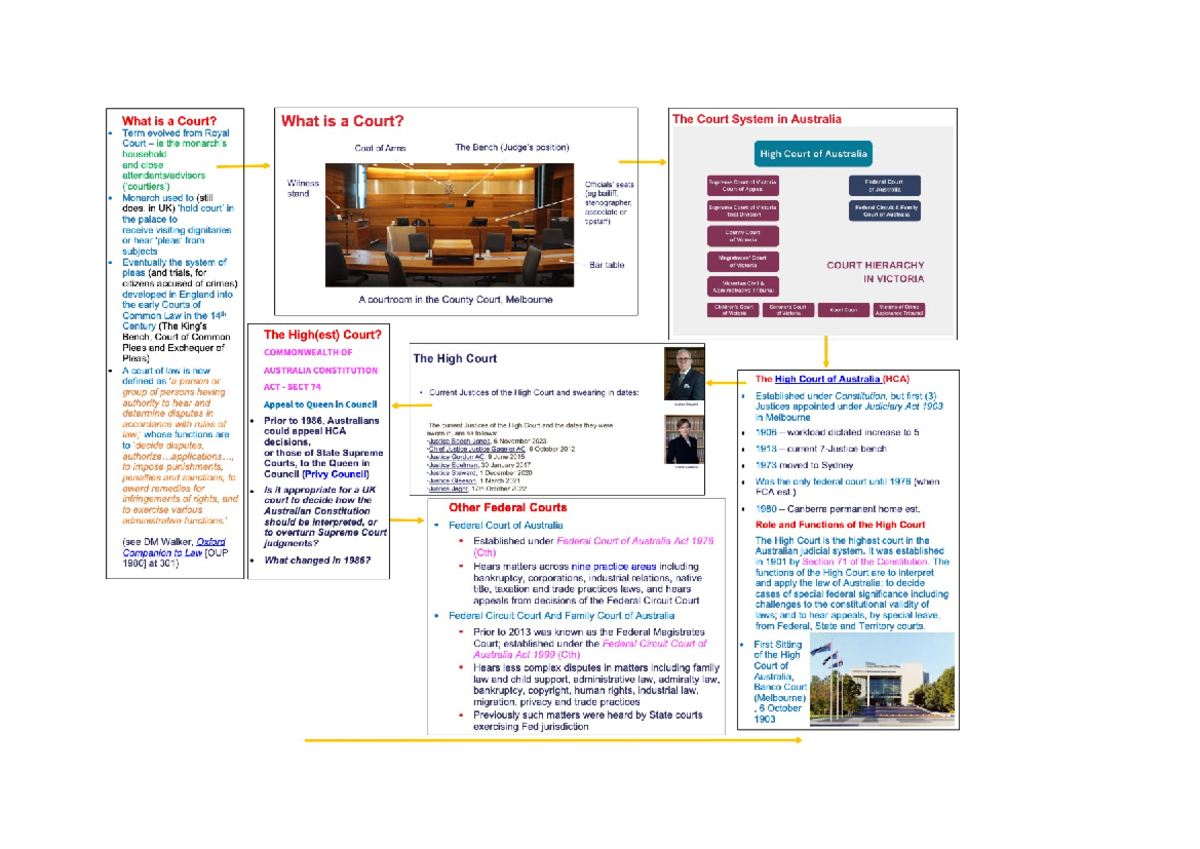This screenshot has width=1200, height=849.
Task: Click the Children's Court of Victoria box
Action: 734,310
